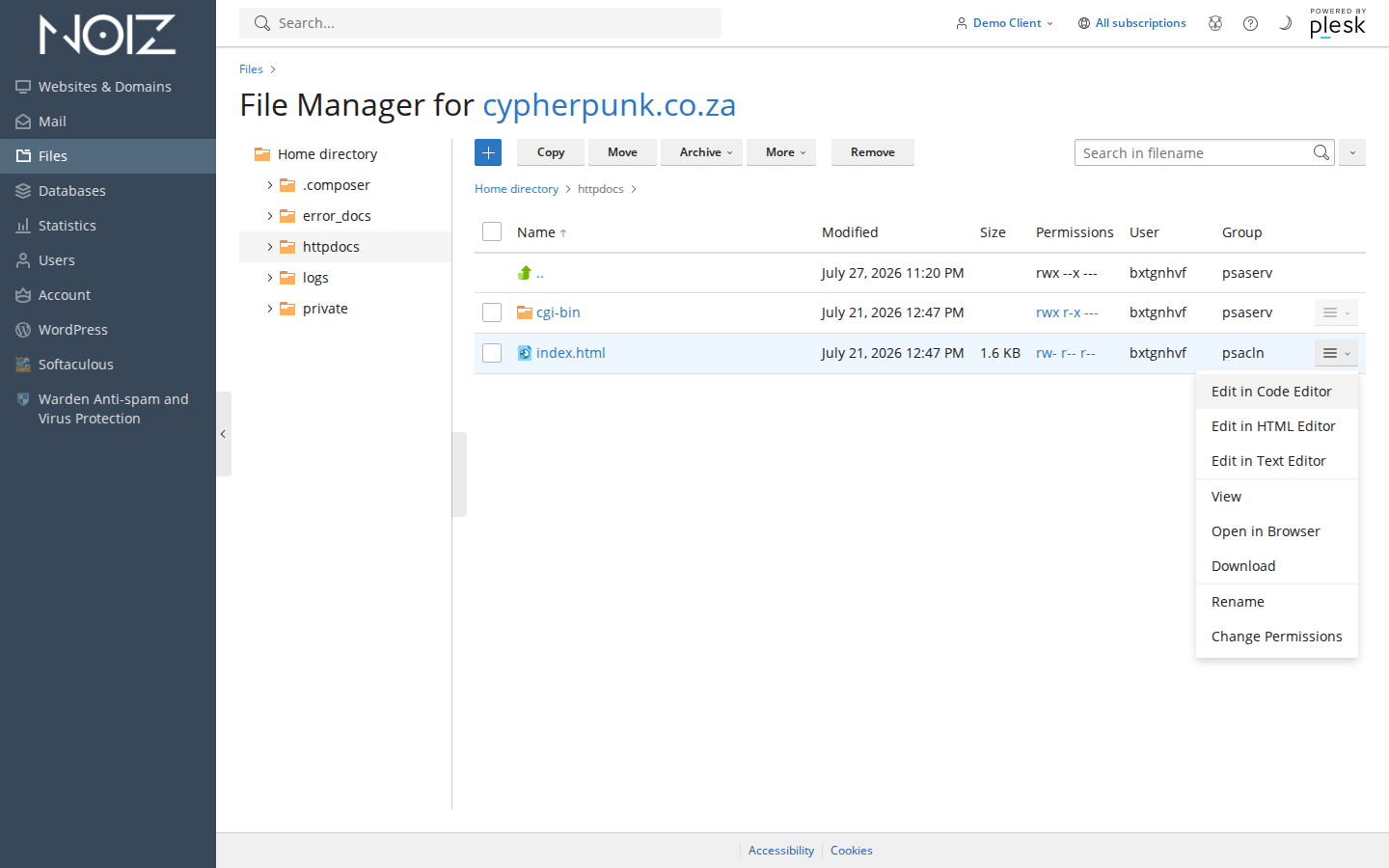Image resolution: width=1389 pixels, height=868 pixels.
Task: Click the Statistics bar chart icon
Action: coord(23,226)
